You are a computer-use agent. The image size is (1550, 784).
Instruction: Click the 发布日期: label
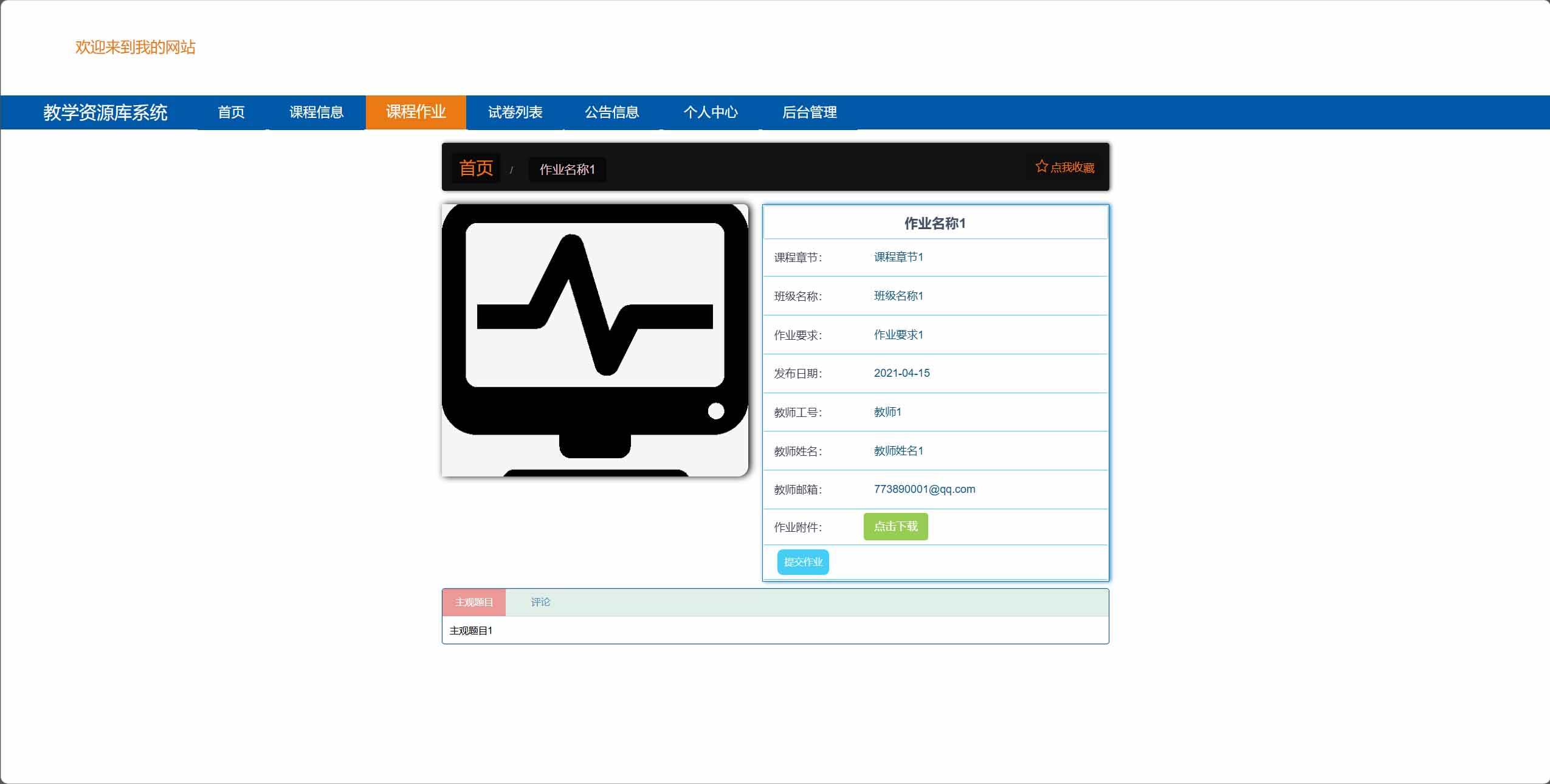797,374
